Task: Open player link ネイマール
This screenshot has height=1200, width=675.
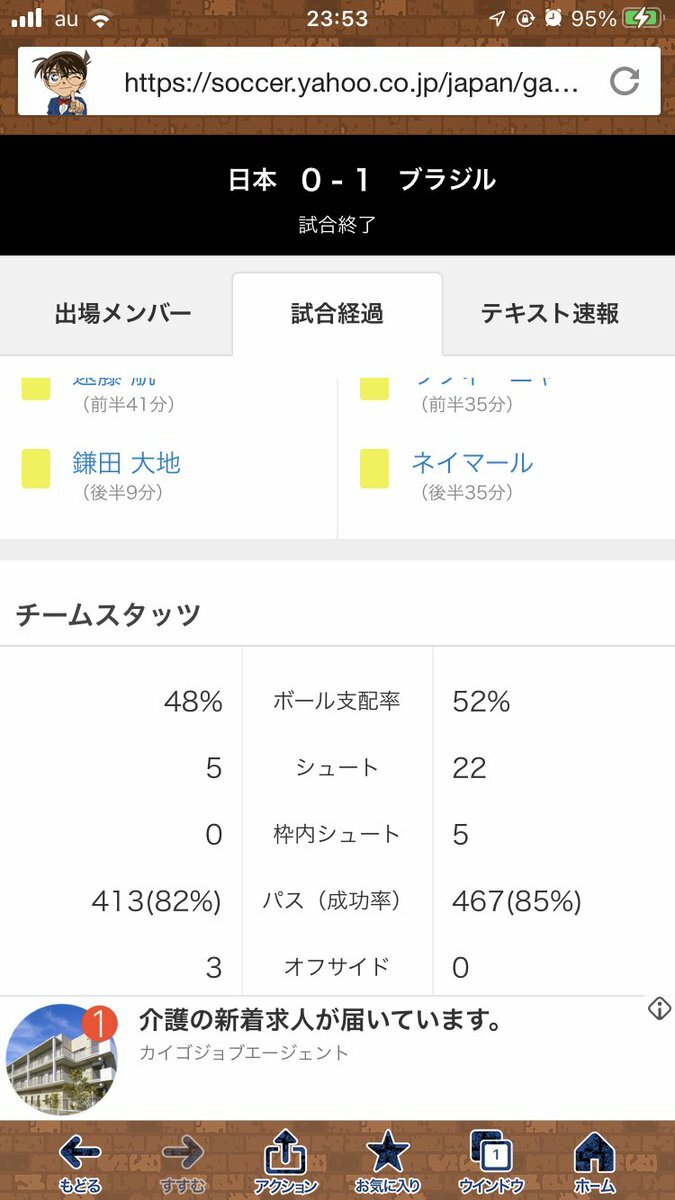Action: (472, 463)
